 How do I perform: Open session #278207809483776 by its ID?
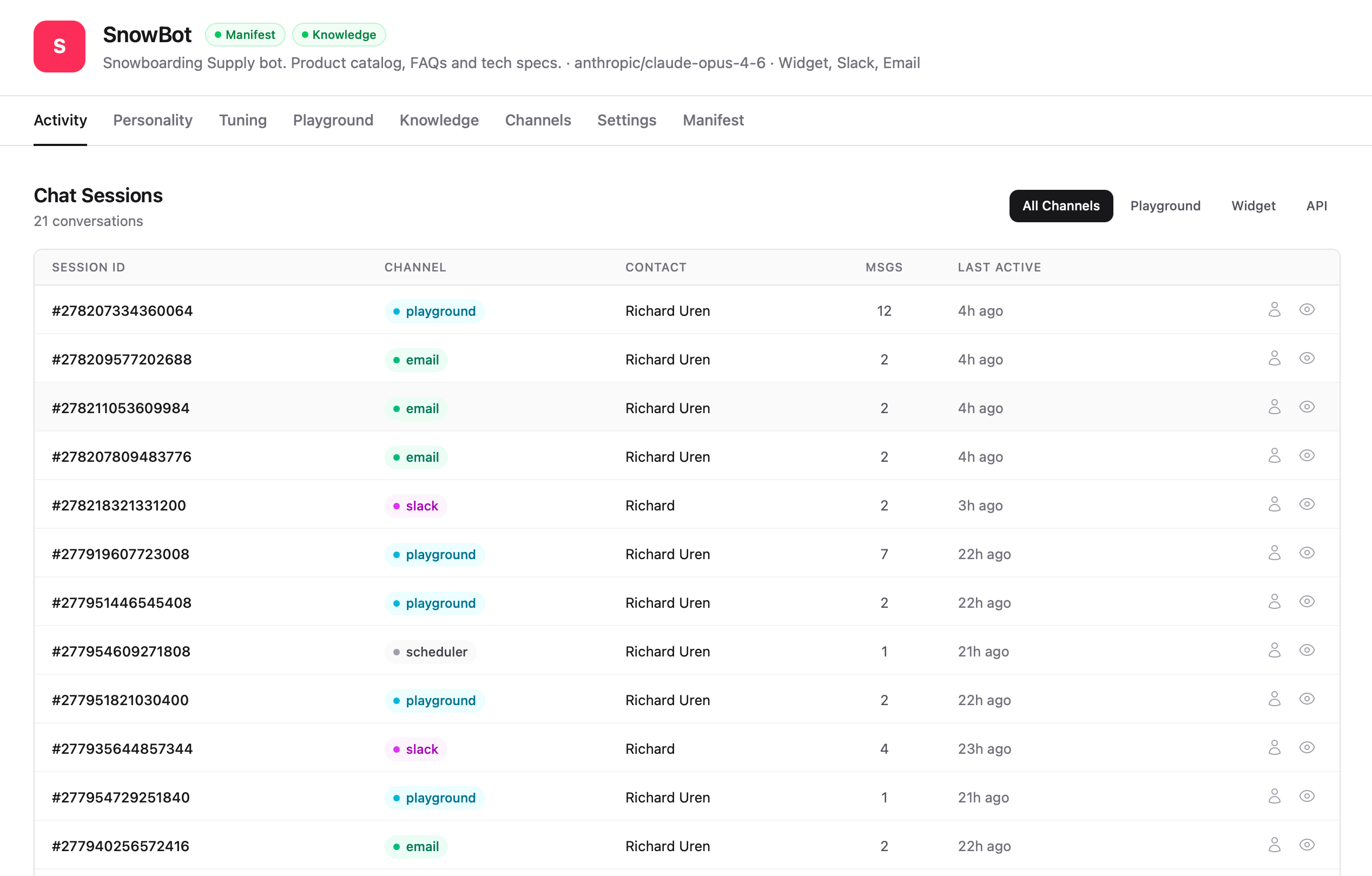pos(121,456)
